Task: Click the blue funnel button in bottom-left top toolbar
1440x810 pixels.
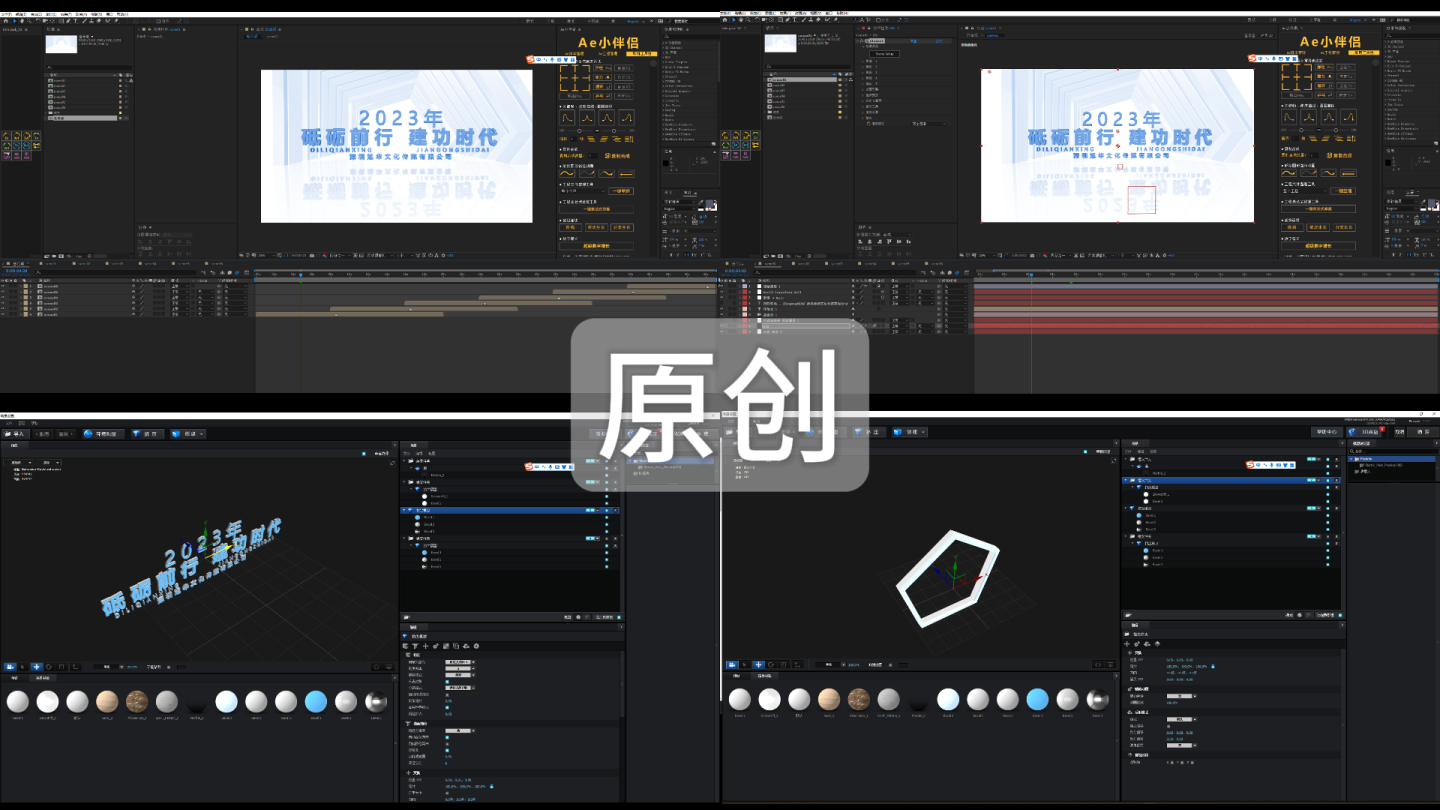Action: pyautogui.click(x=145, y=434)
